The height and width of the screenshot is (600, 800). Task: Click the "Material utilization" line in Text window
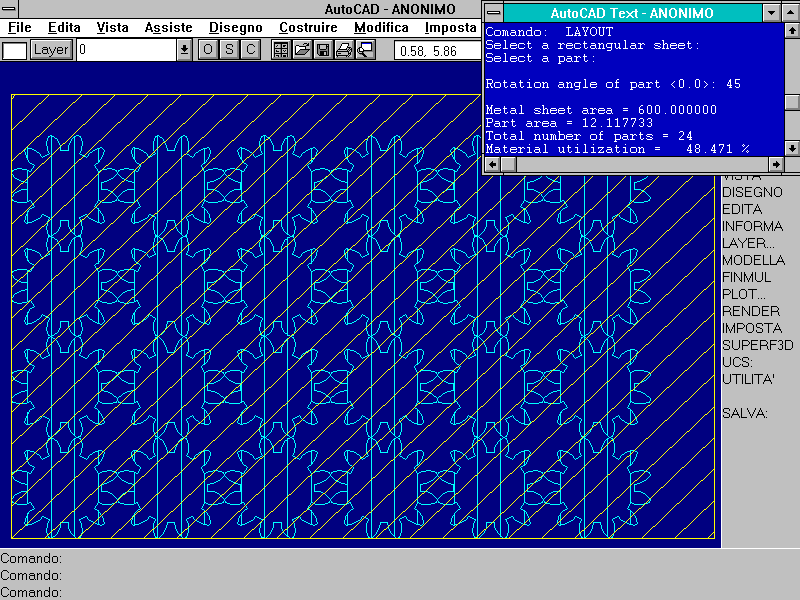click(x=617, y=149)
